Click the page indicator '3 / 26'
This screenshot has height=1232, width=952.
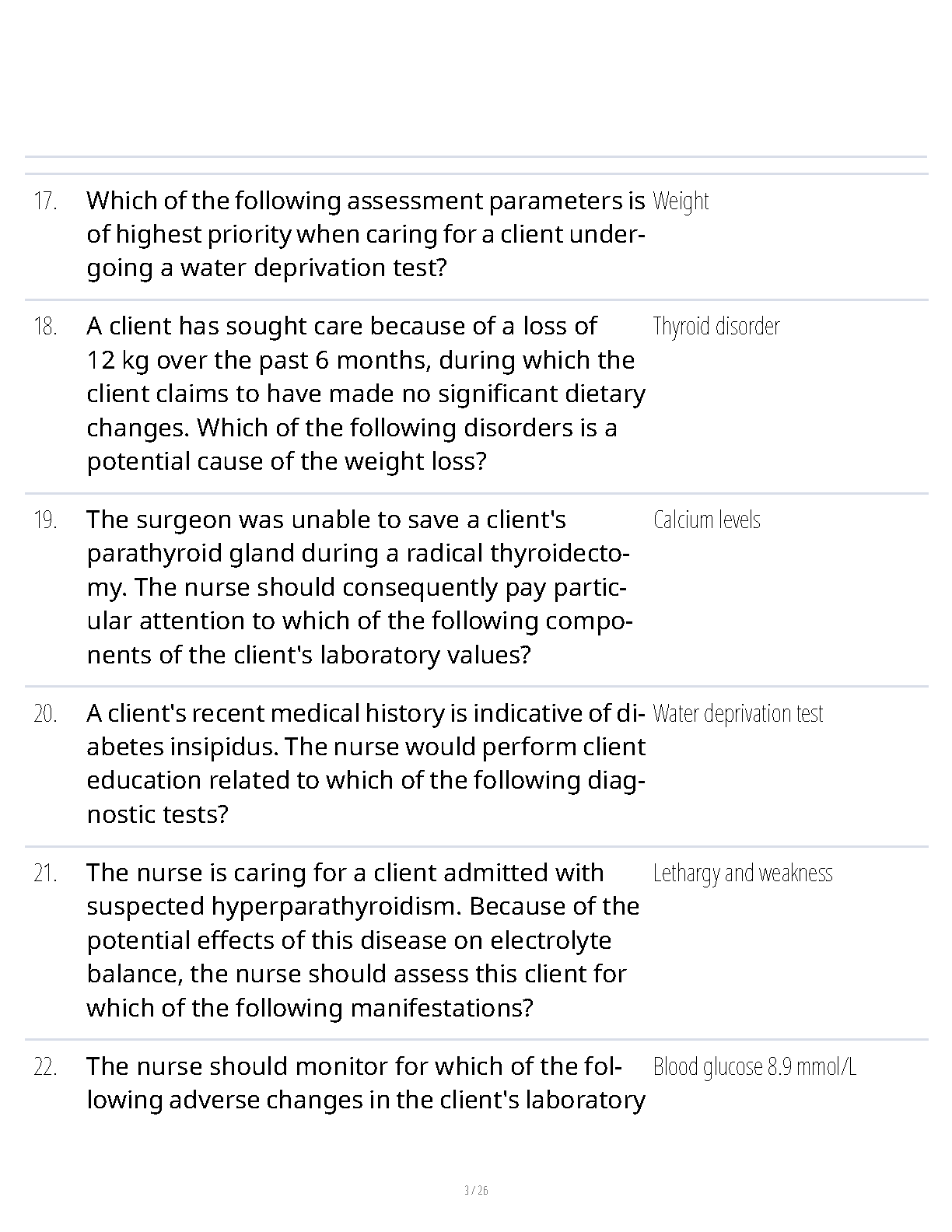pos(475,1190)
